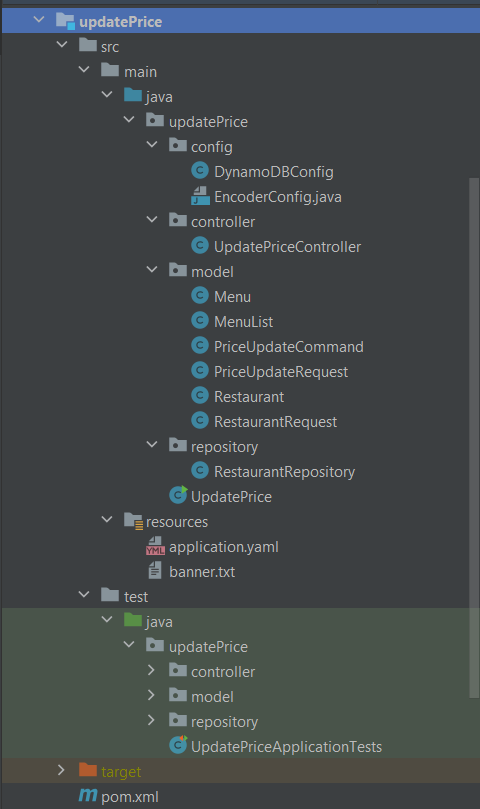Select the MenuList class
480x809 pixels.
click(244, 321)
